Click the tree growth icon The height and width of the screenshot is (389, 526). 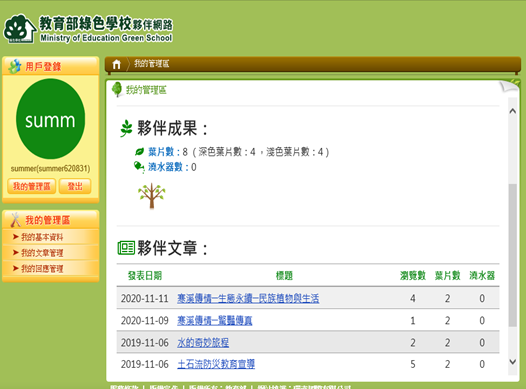(x=152, y=196)
